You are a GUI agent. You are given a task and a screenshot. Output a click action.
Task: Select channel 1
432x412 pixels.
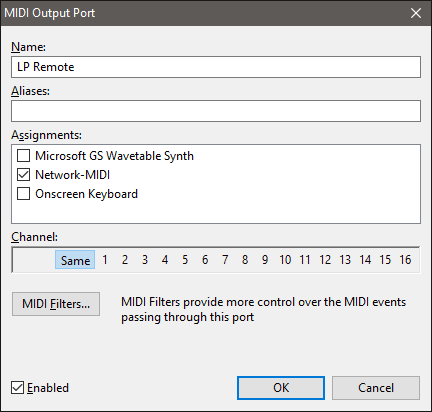tap(105, 260)
